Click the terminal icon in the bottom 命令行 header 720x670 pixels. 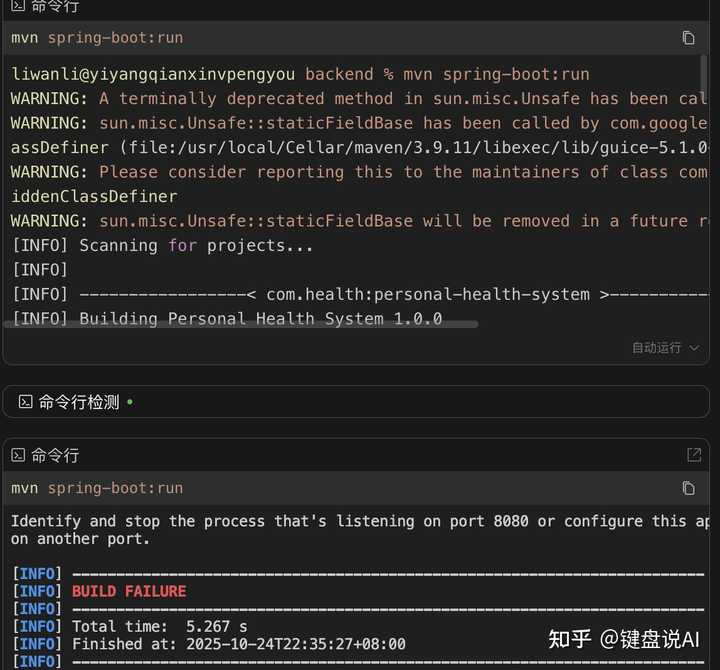pyautogui.click(x=18, y=455)
